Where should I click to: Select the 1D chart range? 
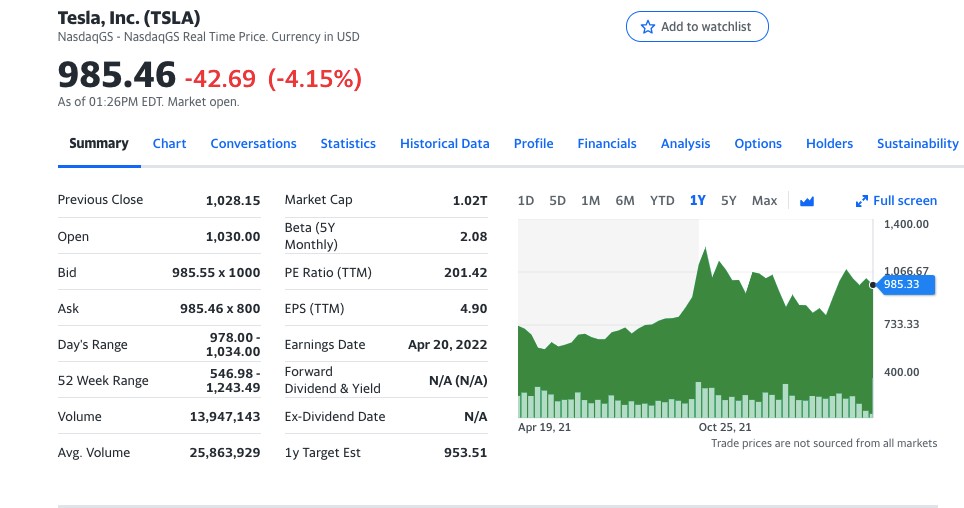(x=526, y=201)
